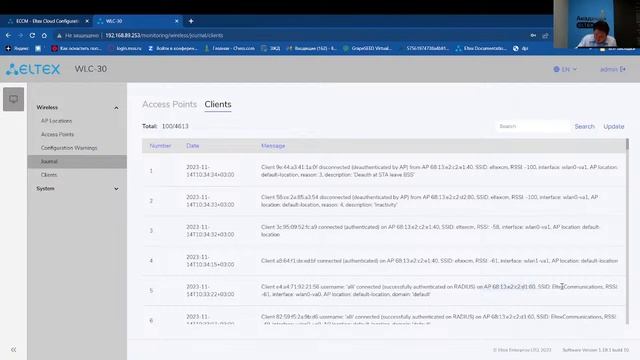This screenshot has width=640, height=360.
Task: Open the Яндекс bookmark
Action: pos(17,48)
